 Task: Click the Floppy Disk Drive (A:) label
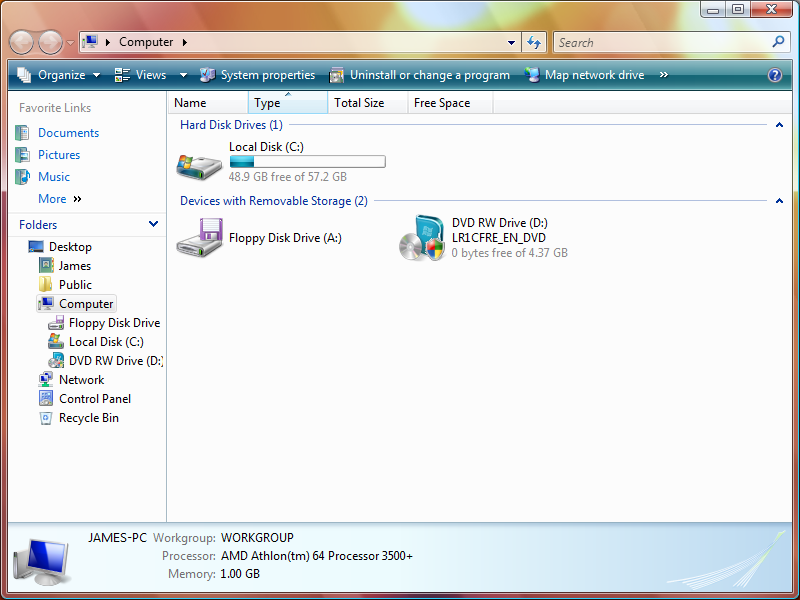pos(285,238)
